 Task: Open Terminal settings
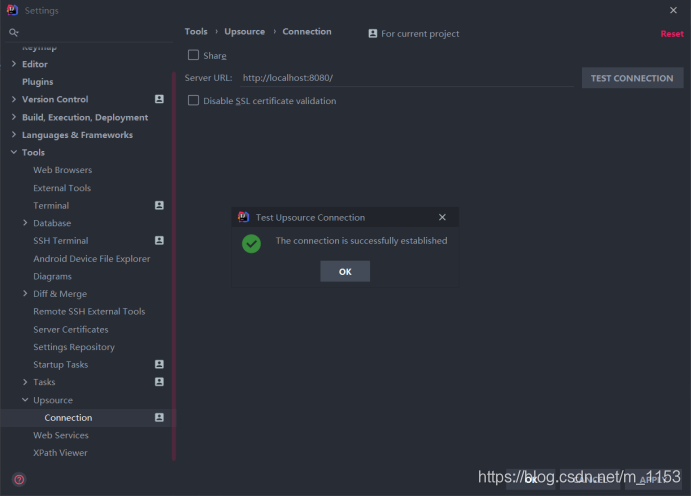click(x=51, y=206)
